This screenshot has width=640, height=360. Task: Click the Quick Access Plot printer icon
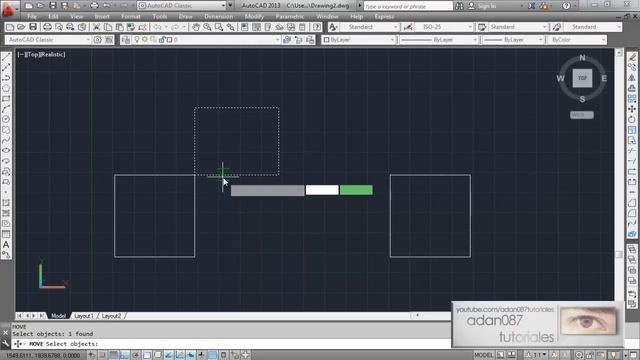(94, 6)
